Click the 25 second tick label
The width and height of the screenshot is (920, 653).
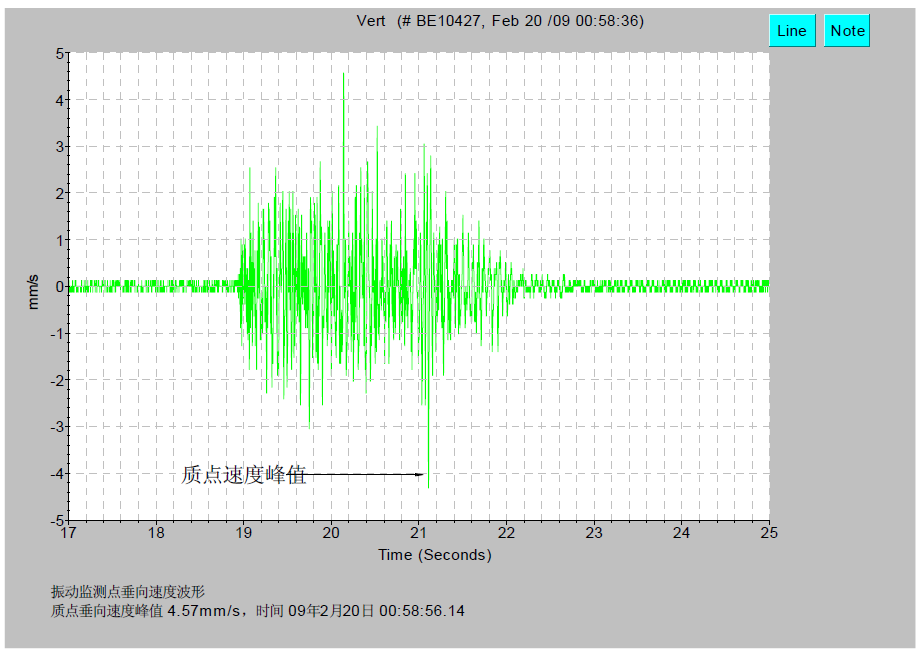769,532
